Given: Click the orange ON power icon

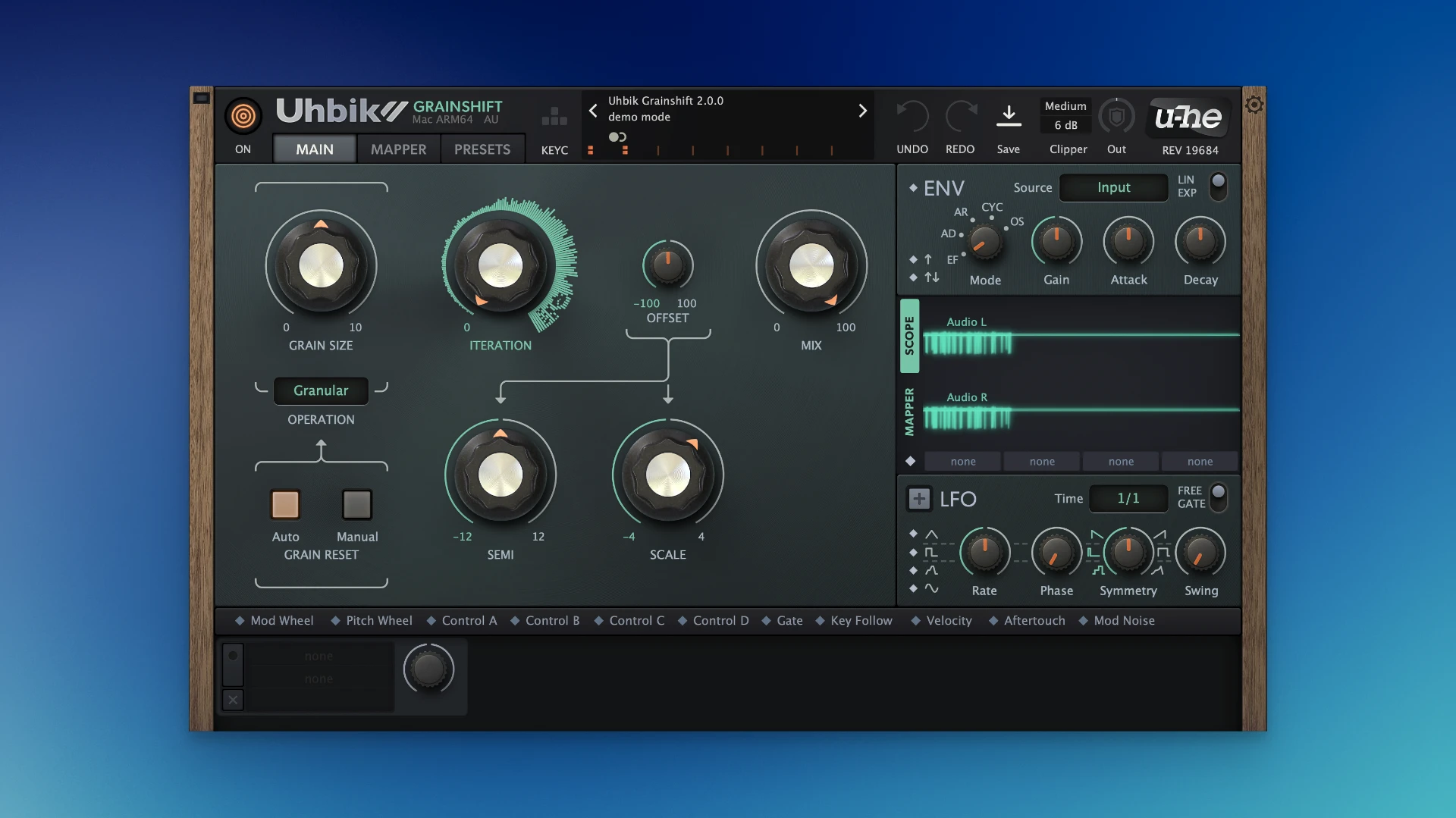Looking at the screenshot, I should click(x=243, y=116).
